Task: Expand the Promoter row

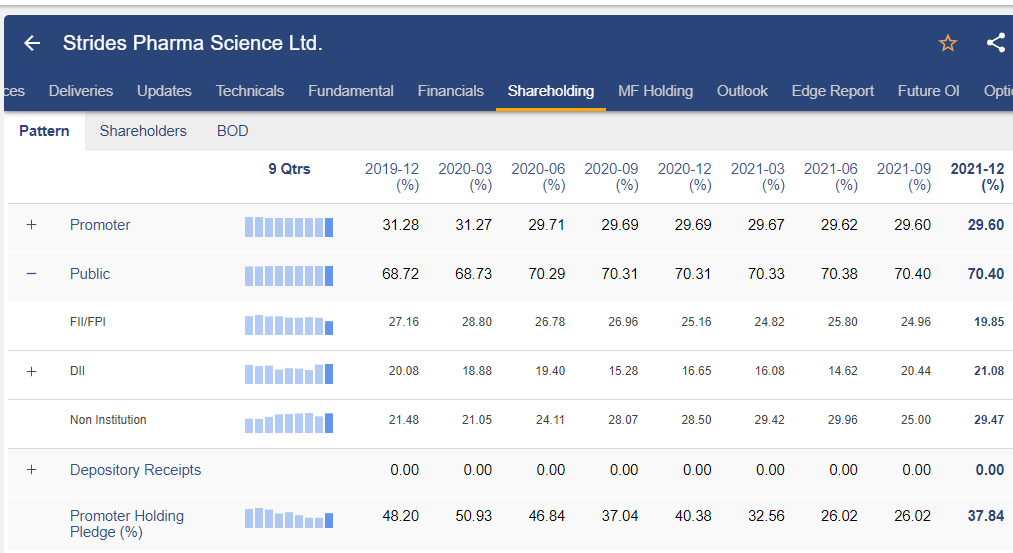Action: (31, 225)
